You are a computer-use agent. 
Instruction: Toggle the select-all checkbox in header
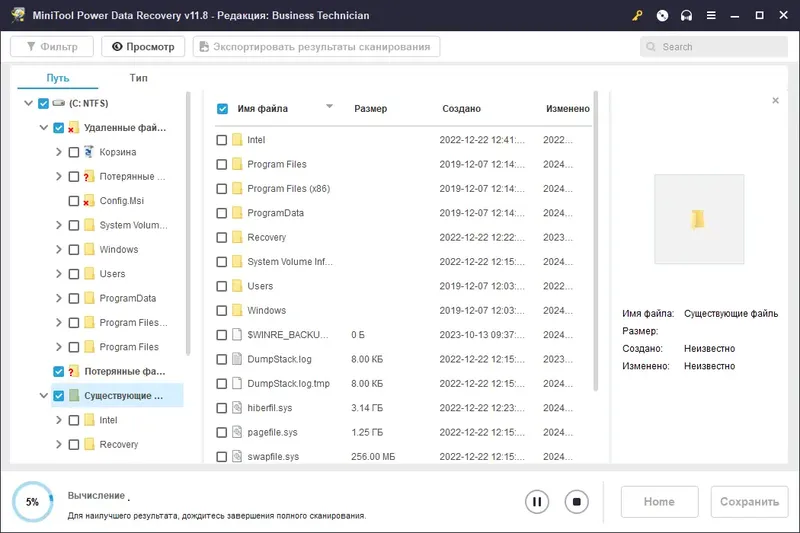pos(222,109)
